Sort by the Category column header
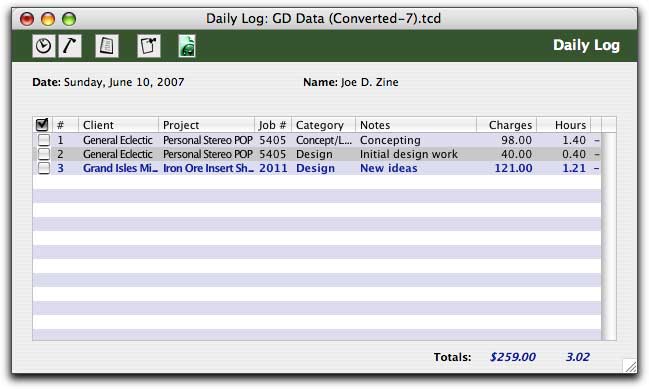The image size is (649, 389). tap(323, 125)
